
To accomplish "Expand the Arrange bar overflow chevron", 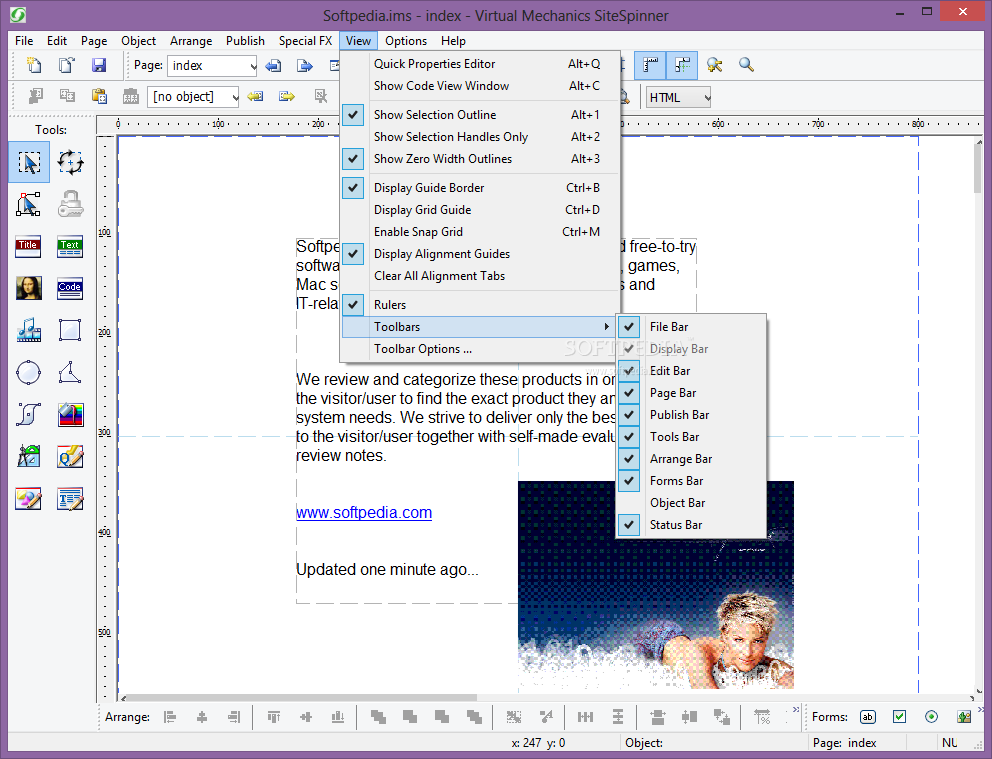I will coord(796,710).
